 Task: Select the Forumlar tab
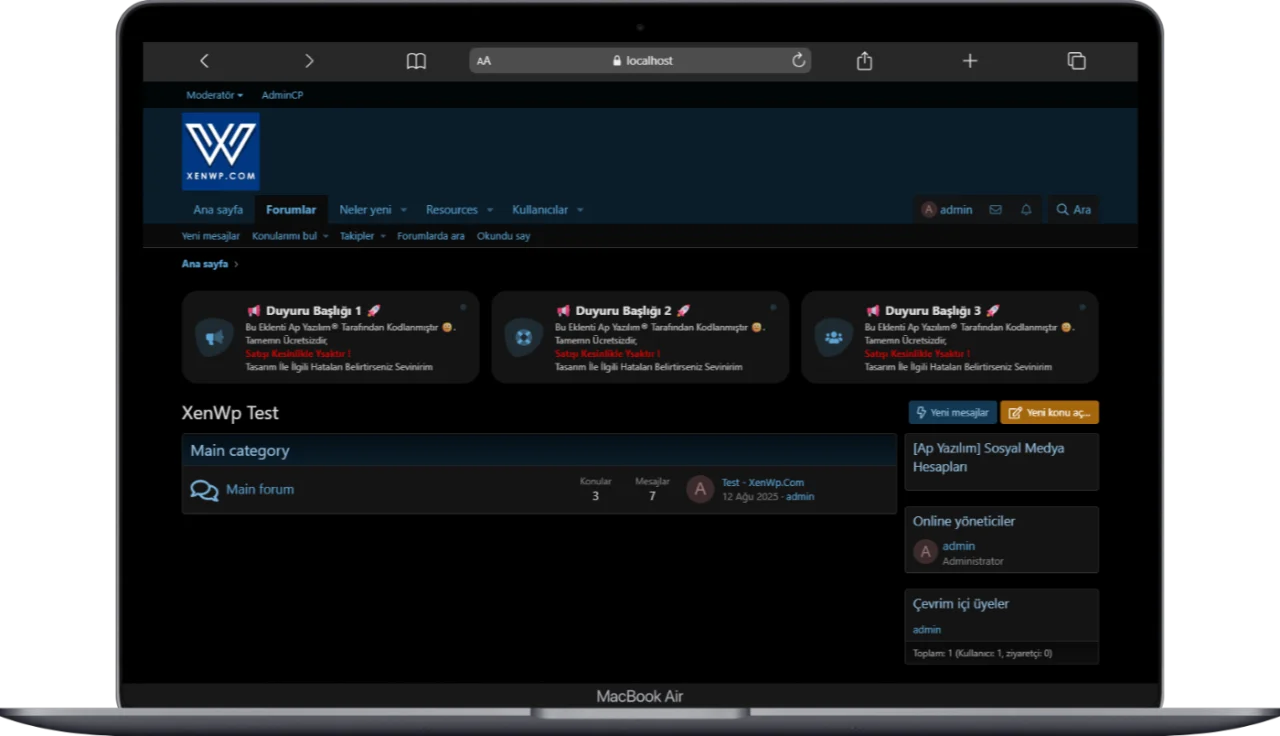click(291, 210)
